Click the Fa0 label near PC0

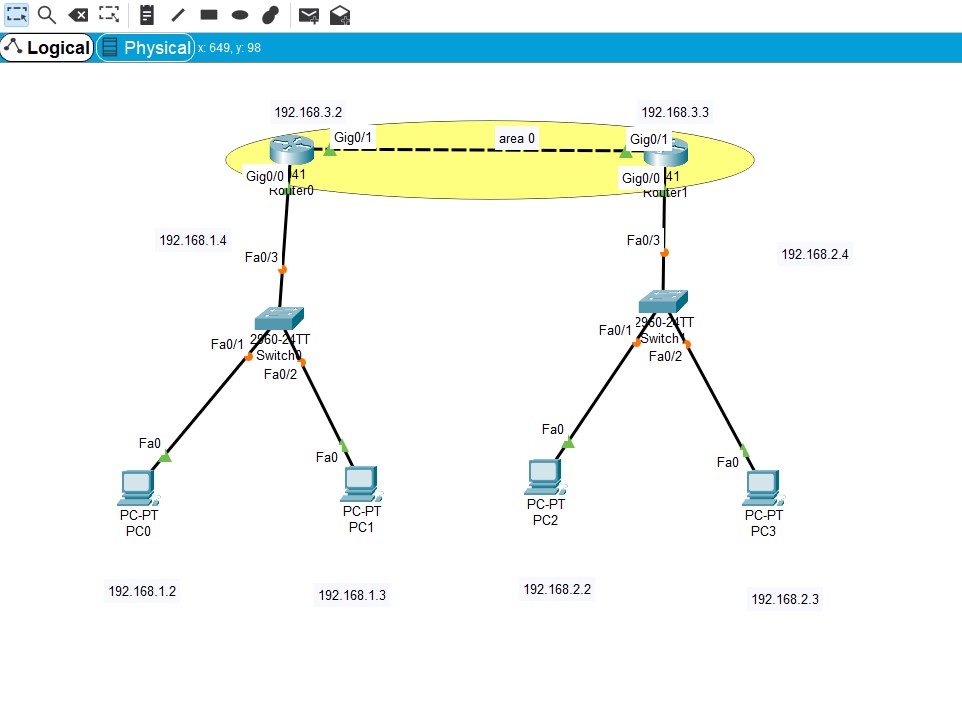(150, 444)
